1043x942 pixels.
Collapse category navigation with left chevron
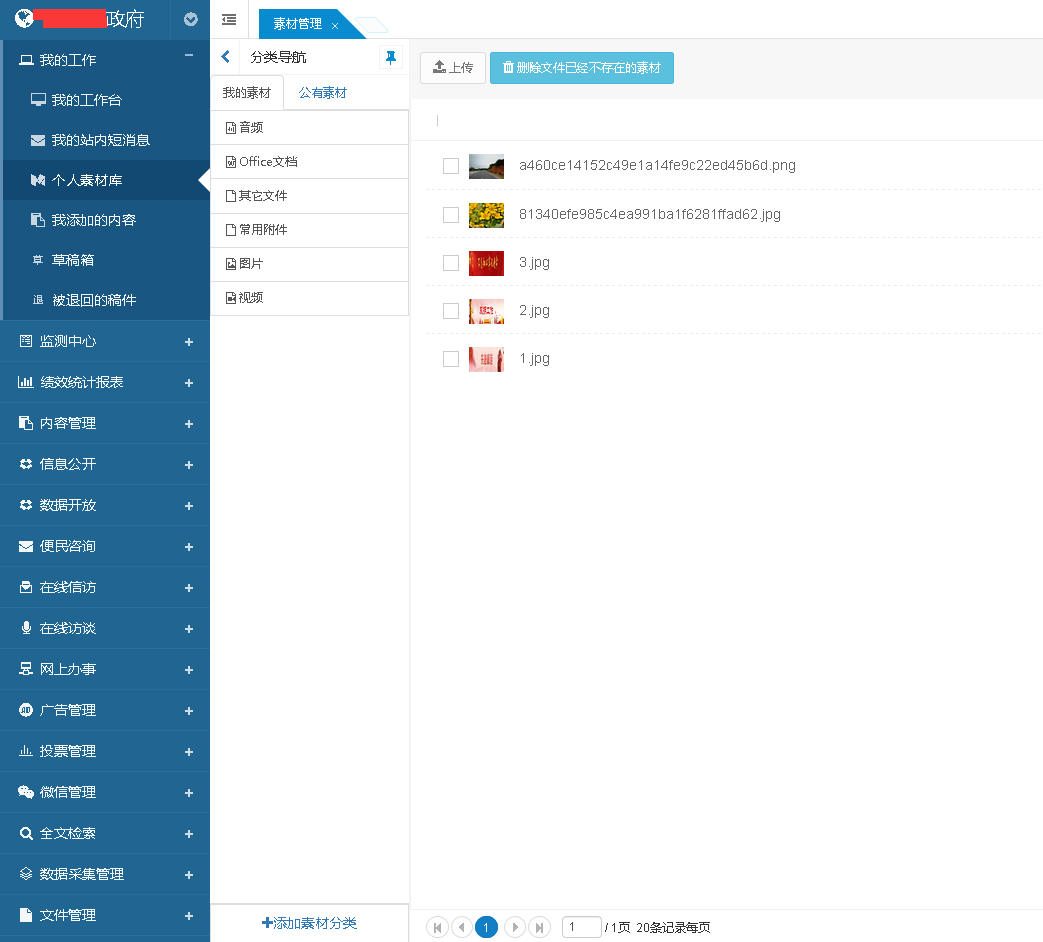[x=225, y=58]
